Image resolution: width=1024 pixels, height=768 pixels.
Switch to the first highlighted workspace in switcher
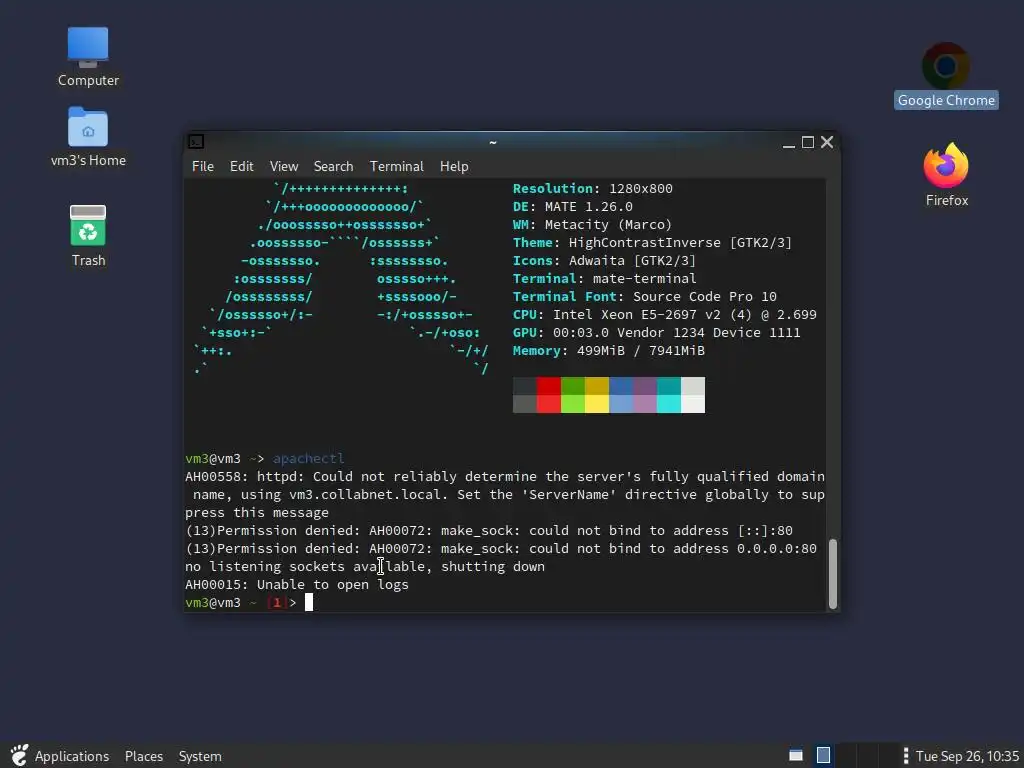point(824,756)
